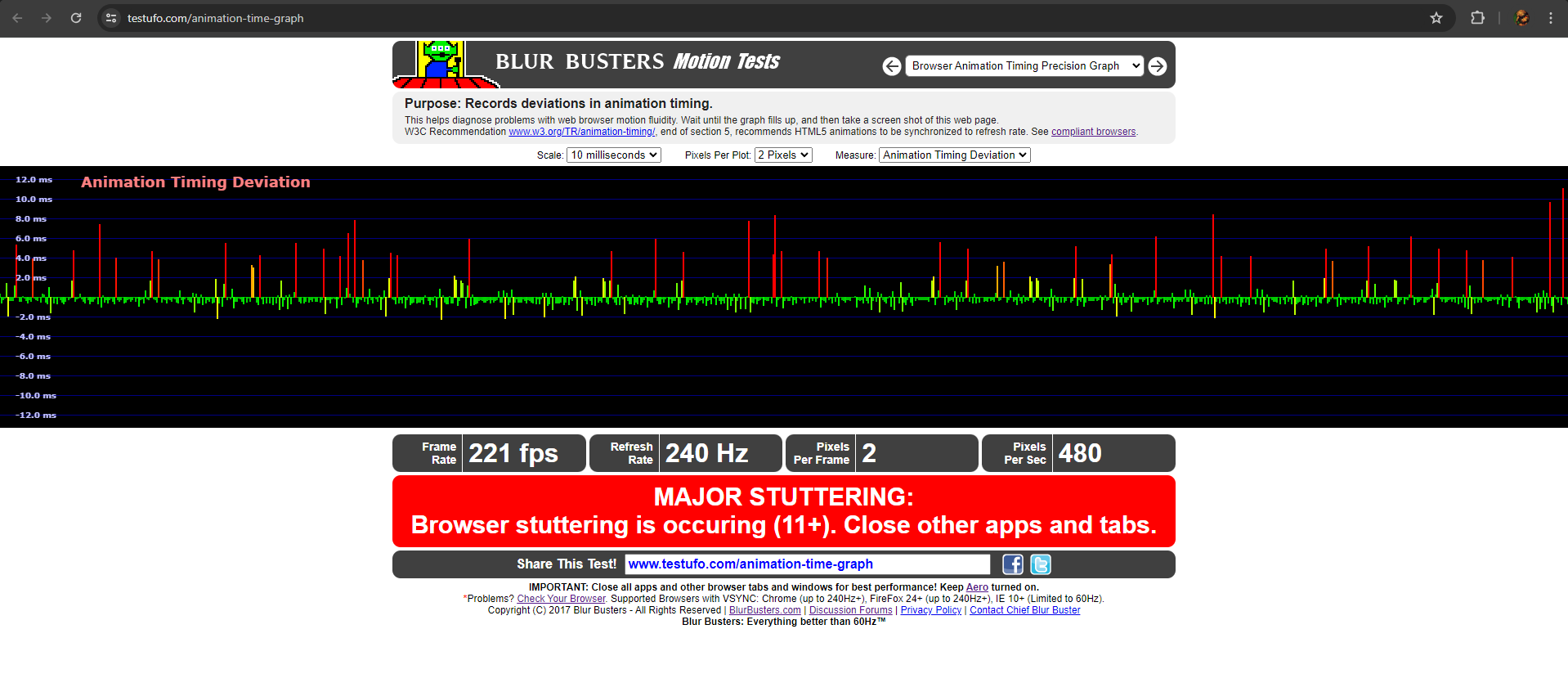Click the MAJOR STUTTERING warning banner

point(784,511)
